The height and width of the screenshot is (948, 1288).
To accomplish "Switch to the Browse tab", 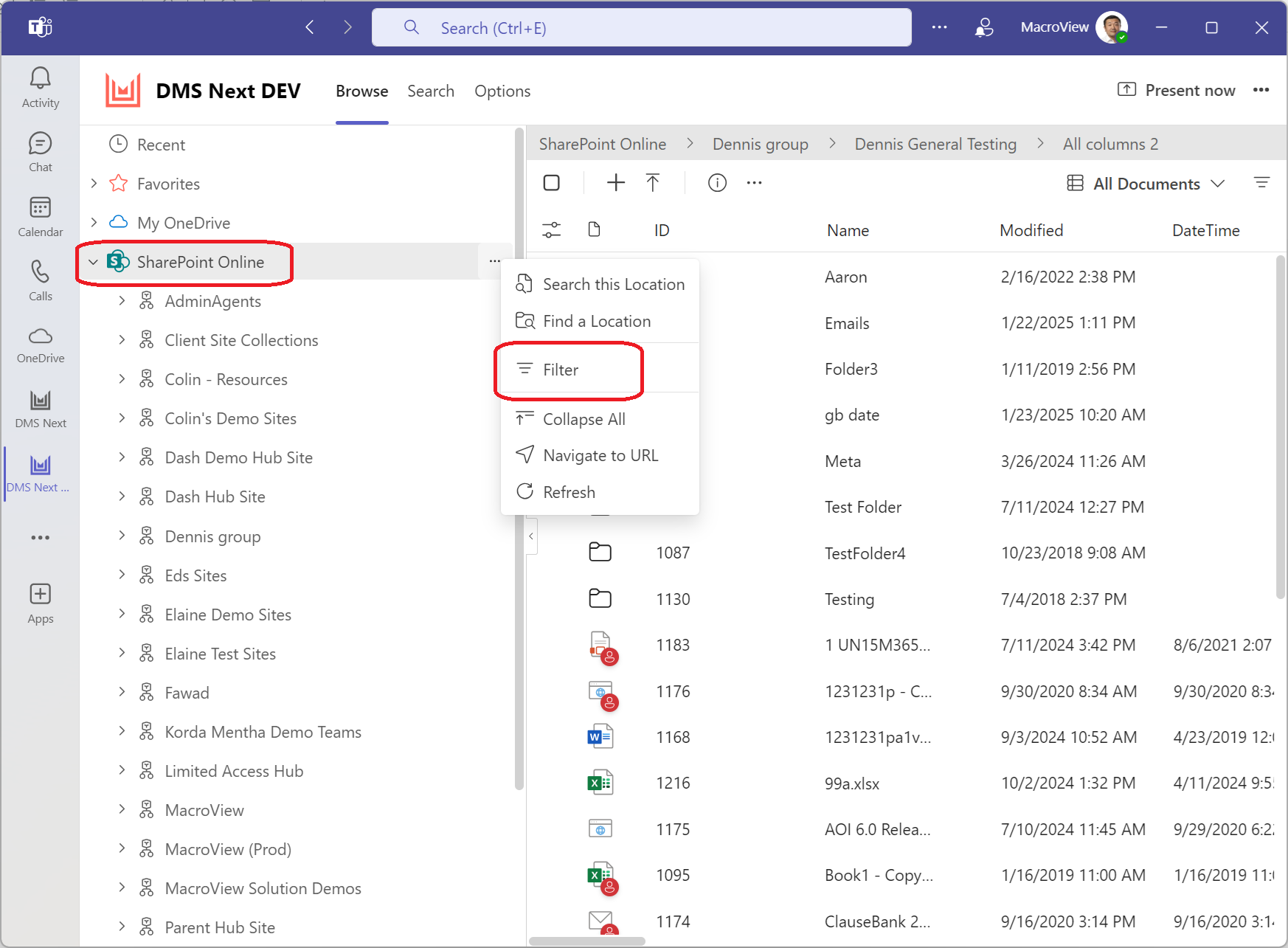I will [361, 91].
